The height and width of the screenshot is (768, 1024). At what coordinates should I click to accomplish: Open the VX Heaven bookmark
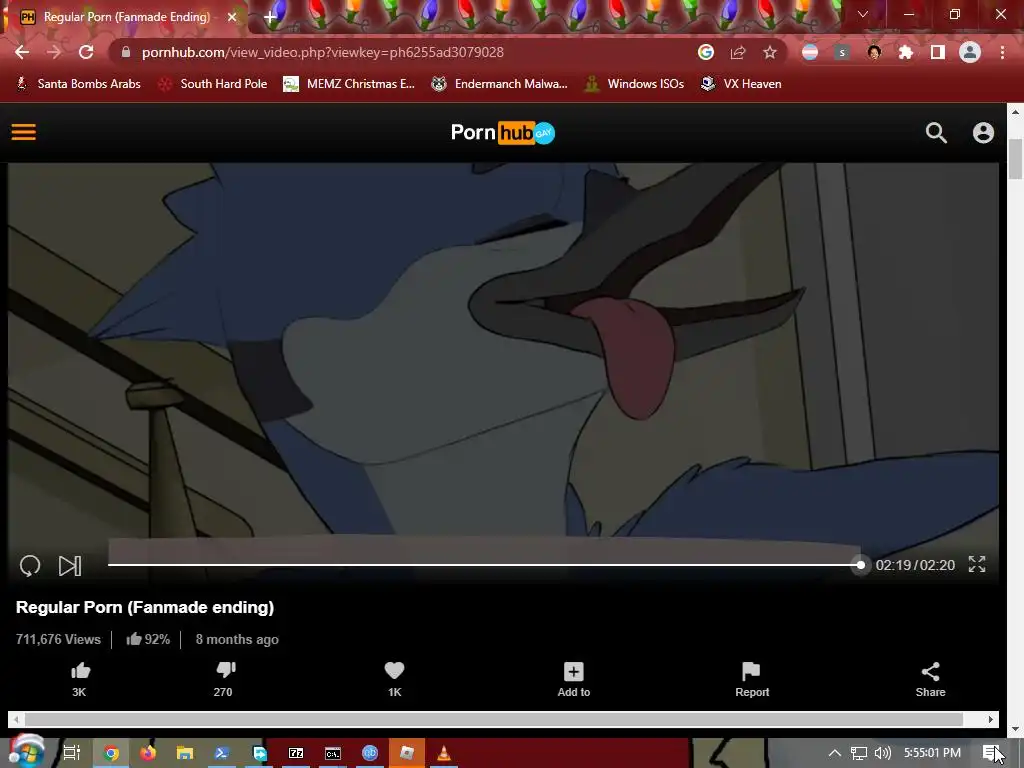741,84
